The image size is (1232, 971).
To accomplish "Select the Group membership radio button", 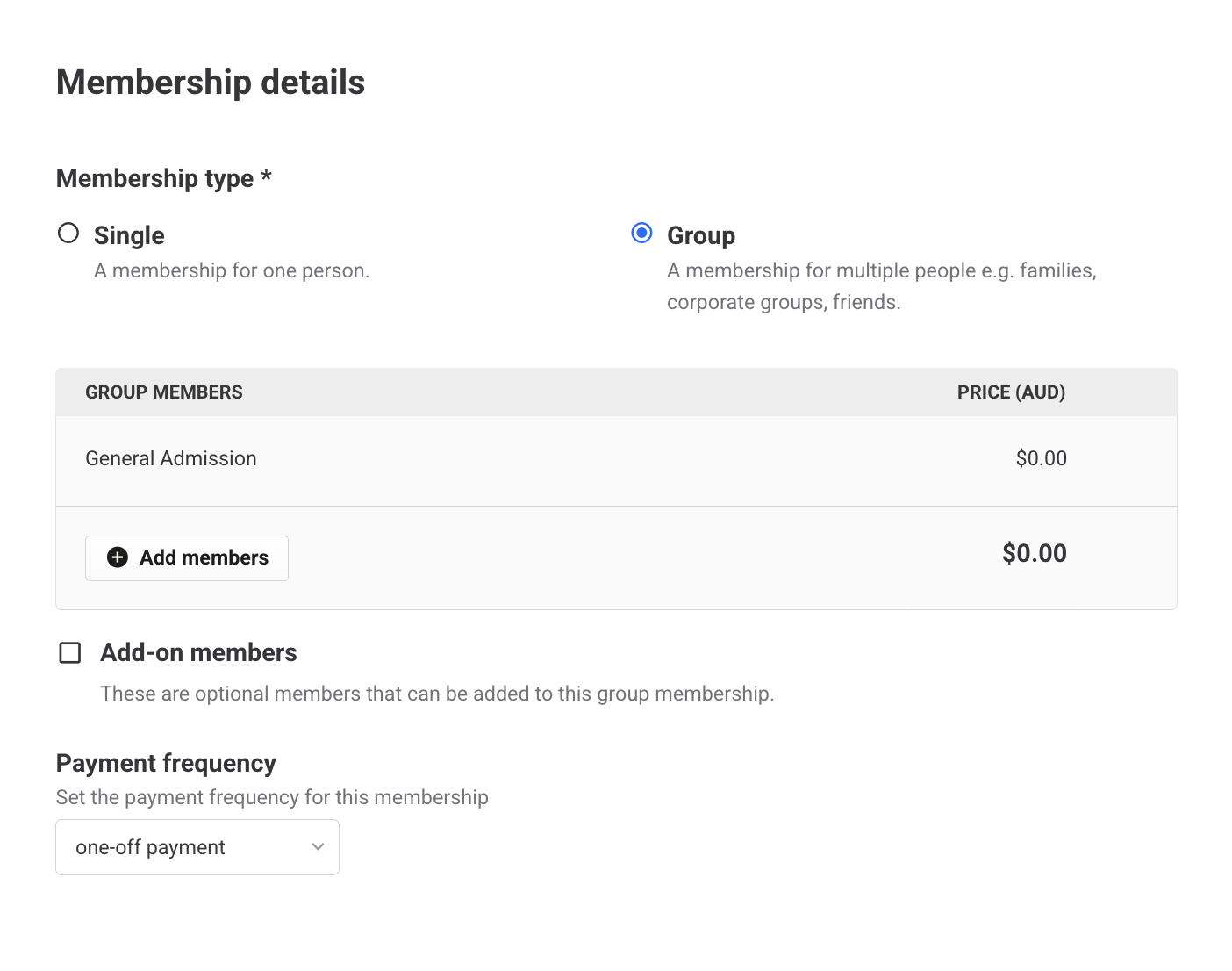I will (x=642, y=234).
